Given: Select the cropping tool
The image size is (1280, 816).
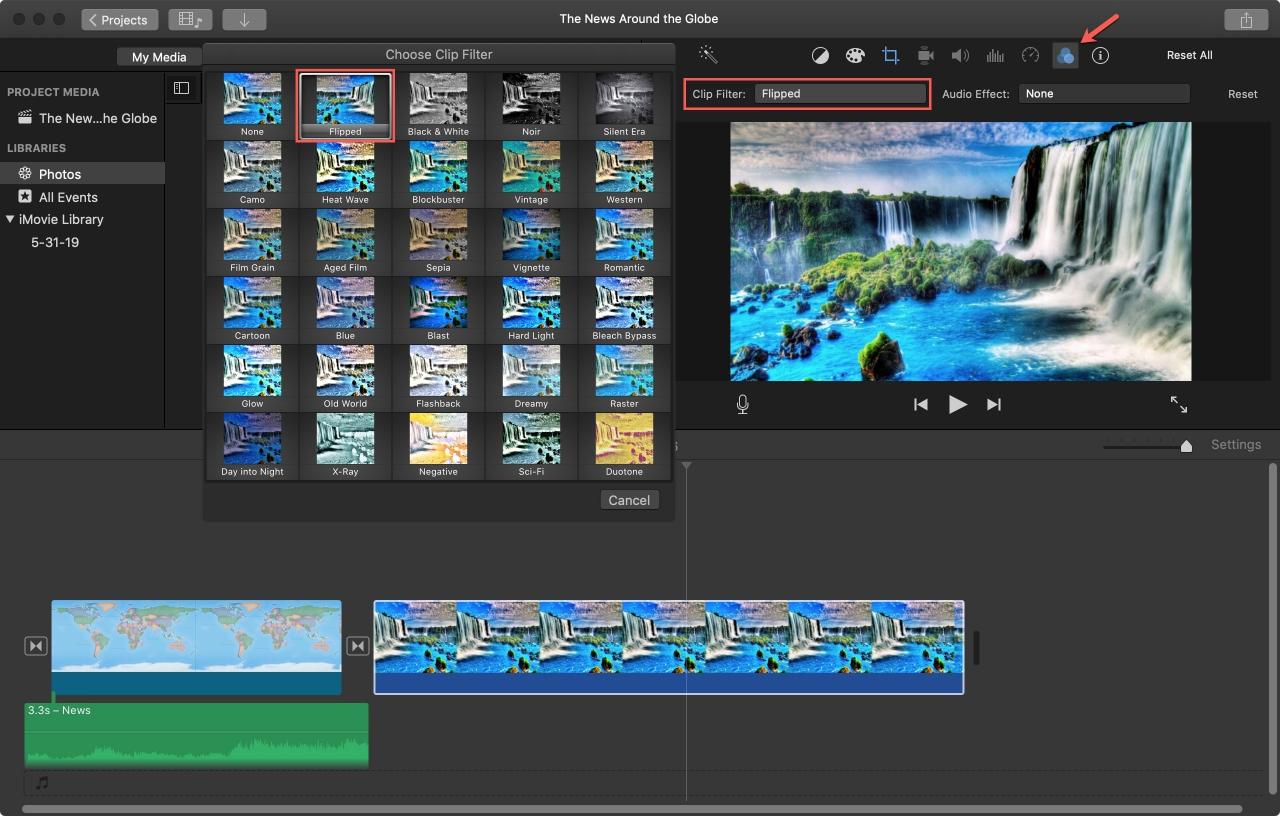Looking at the screenshot, I should click(x=890, y=56).
